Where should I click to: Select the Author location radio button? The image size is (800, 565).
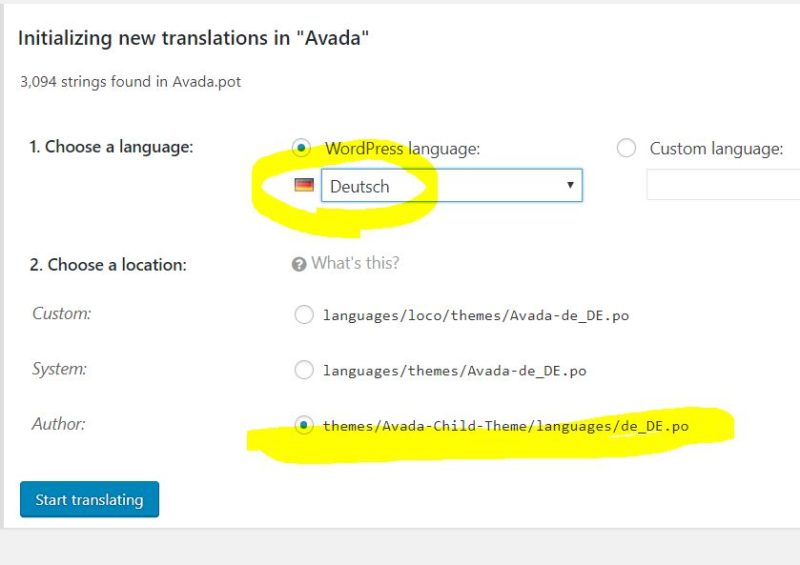[x=304, y=425]
